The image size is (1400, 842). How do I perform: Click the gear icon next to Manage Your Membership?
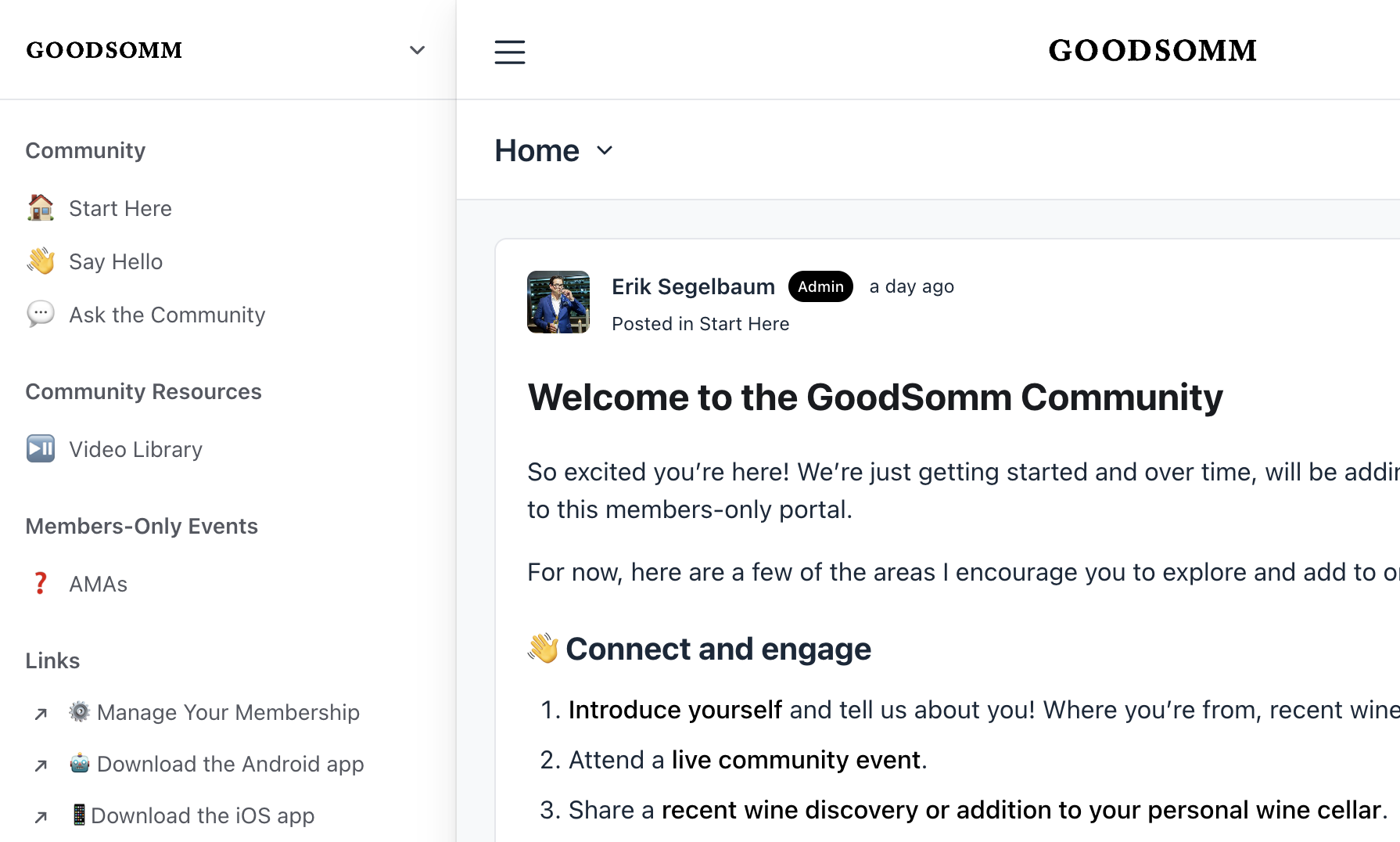[78, 712]
